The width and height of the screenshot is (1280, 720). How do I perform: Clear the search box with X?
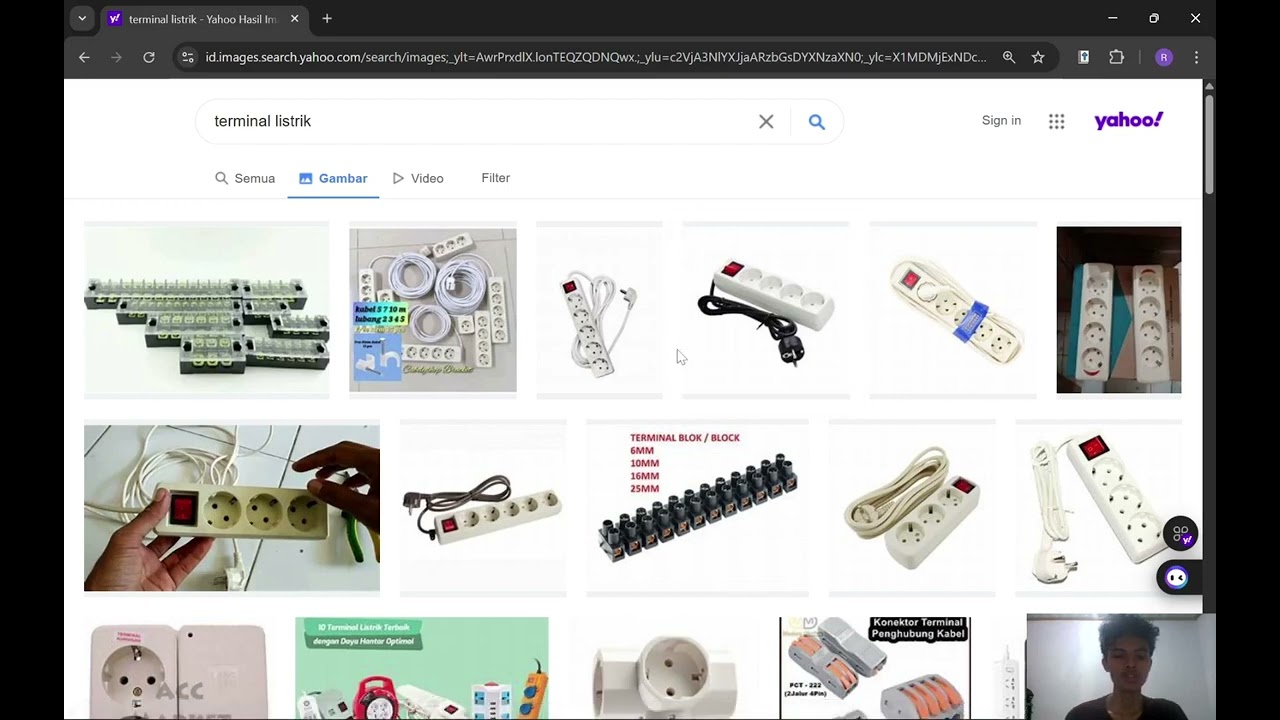(x=766, y=121)
